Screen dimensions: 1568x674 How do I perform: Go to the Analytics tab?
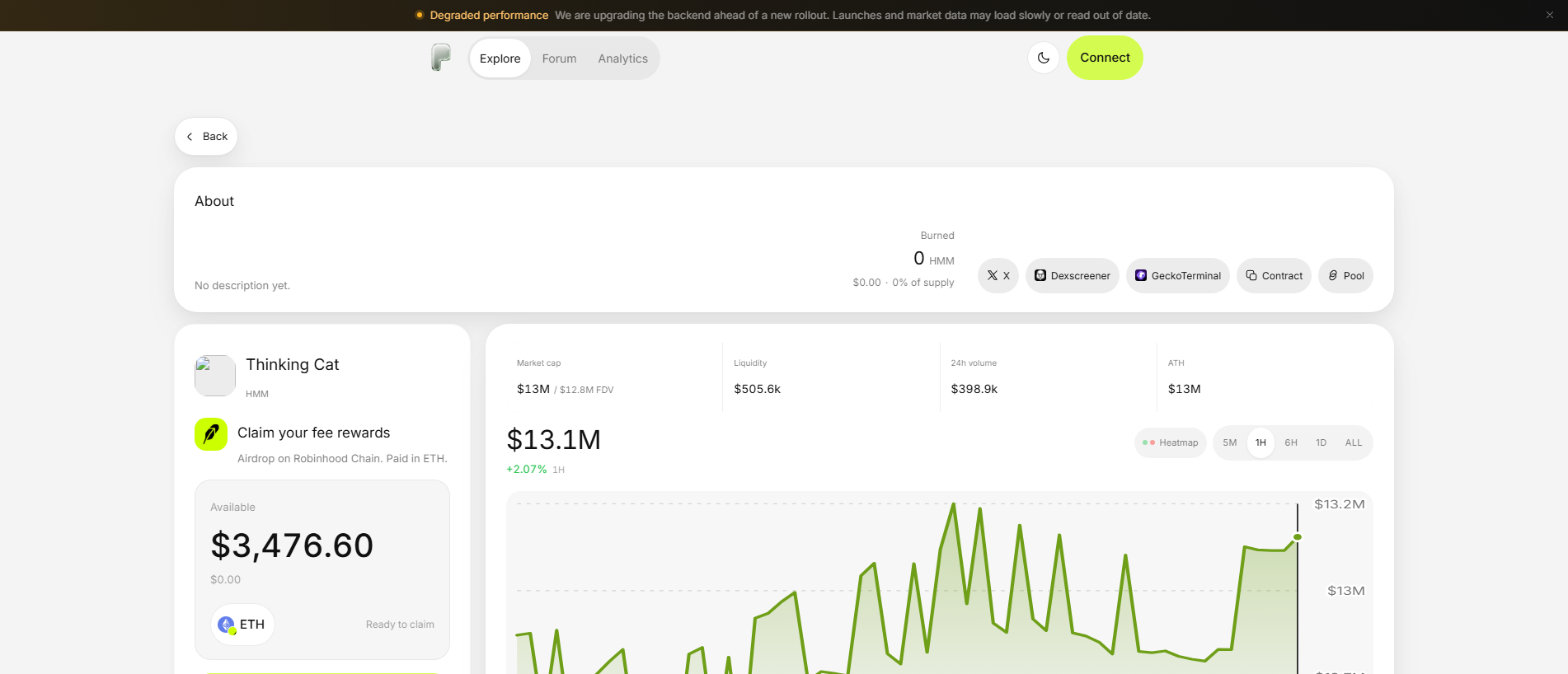click(623, 59)
